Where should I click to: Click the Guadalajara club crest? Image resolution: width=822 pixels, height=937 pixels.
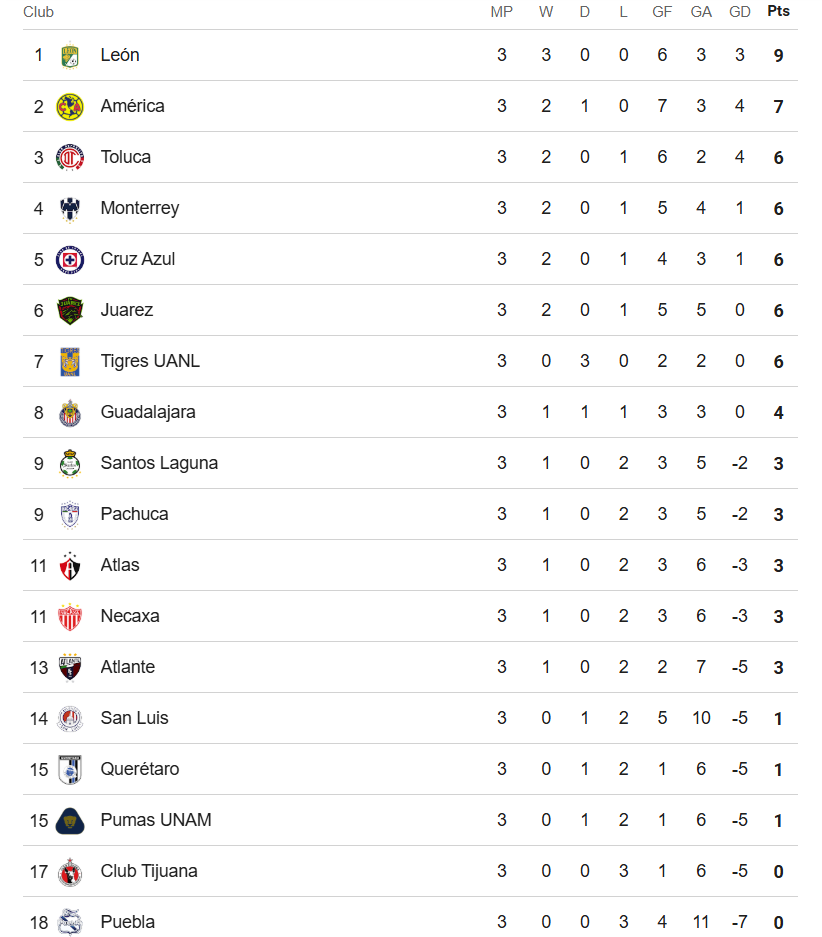click(70, 413)
